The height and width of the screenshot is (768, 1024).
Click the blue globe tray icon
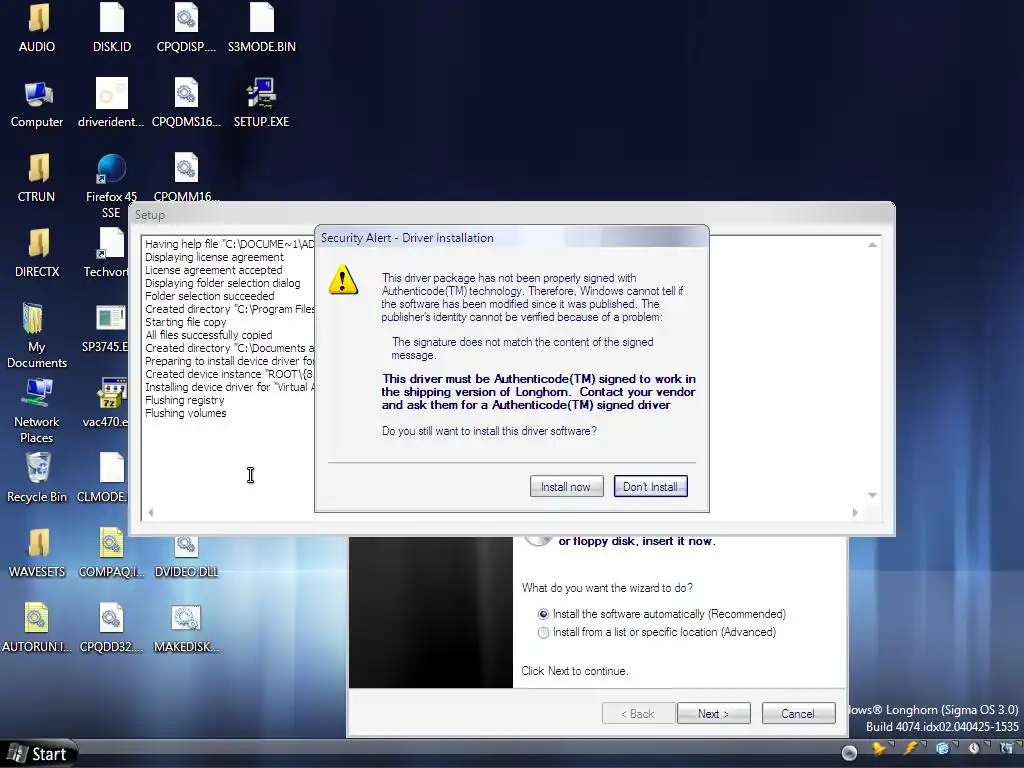pos(942,748)
